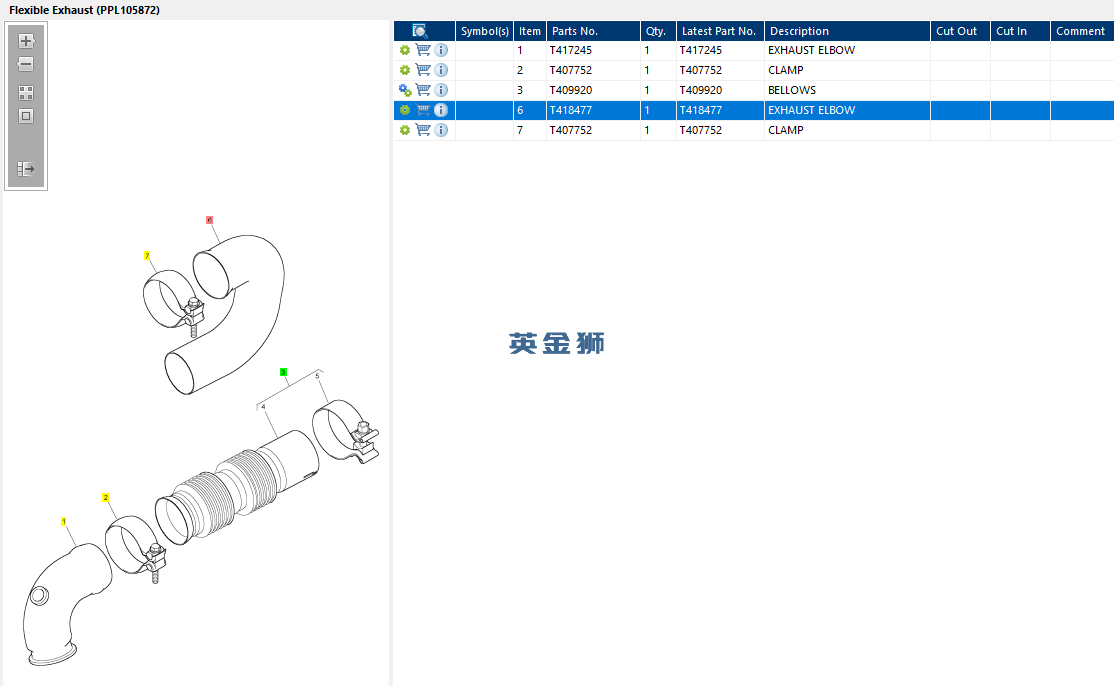This screenshot has height=686, width=1114.
Task: Open info for T407752 clamp item 2
Action: (x=441, y=70)
